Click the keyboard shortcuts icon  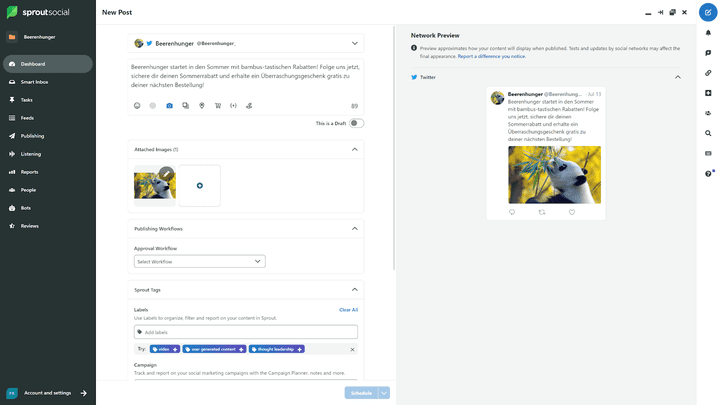point(708,153)
